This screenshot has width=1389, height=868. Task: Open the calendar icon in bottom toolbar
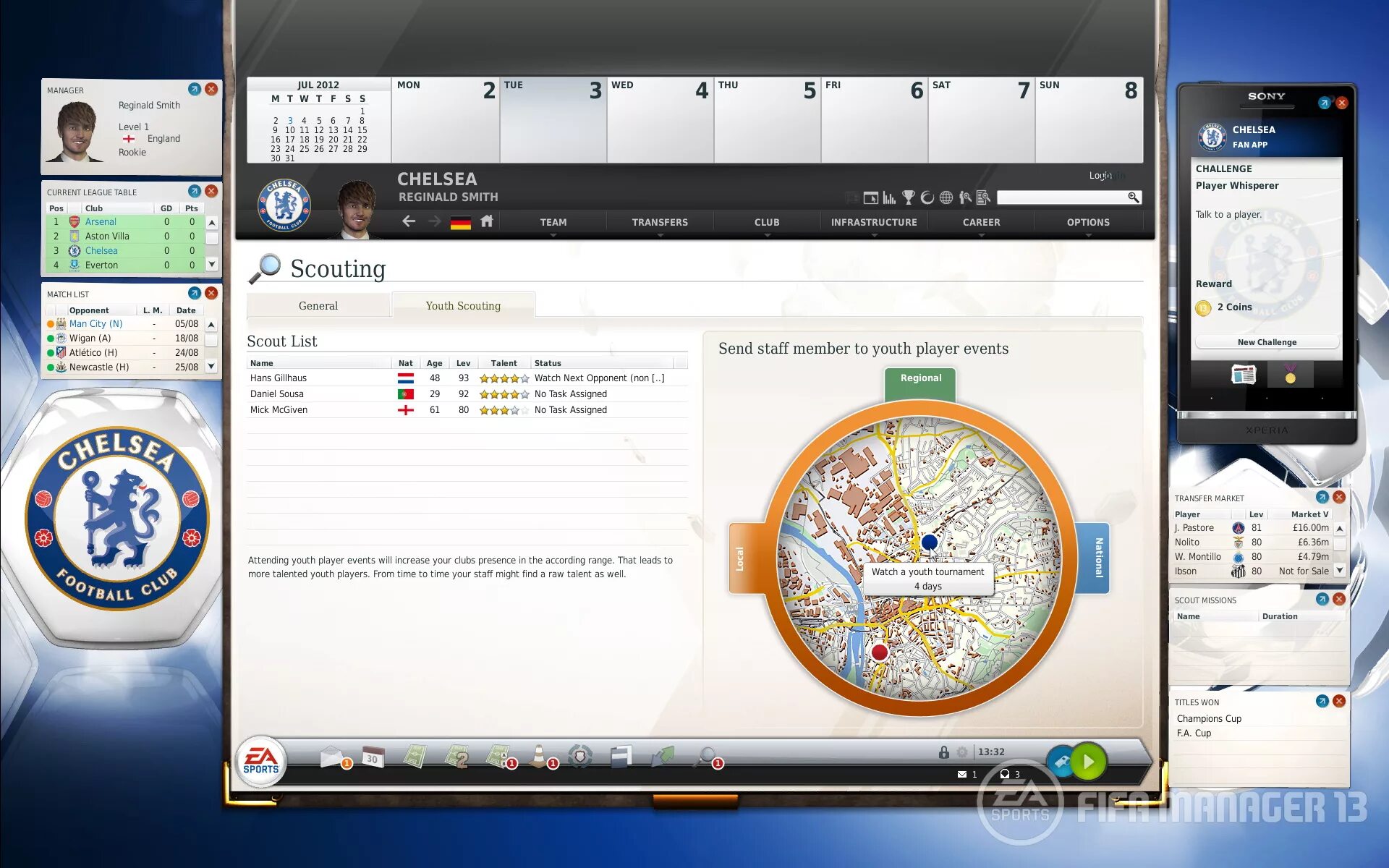373,757
